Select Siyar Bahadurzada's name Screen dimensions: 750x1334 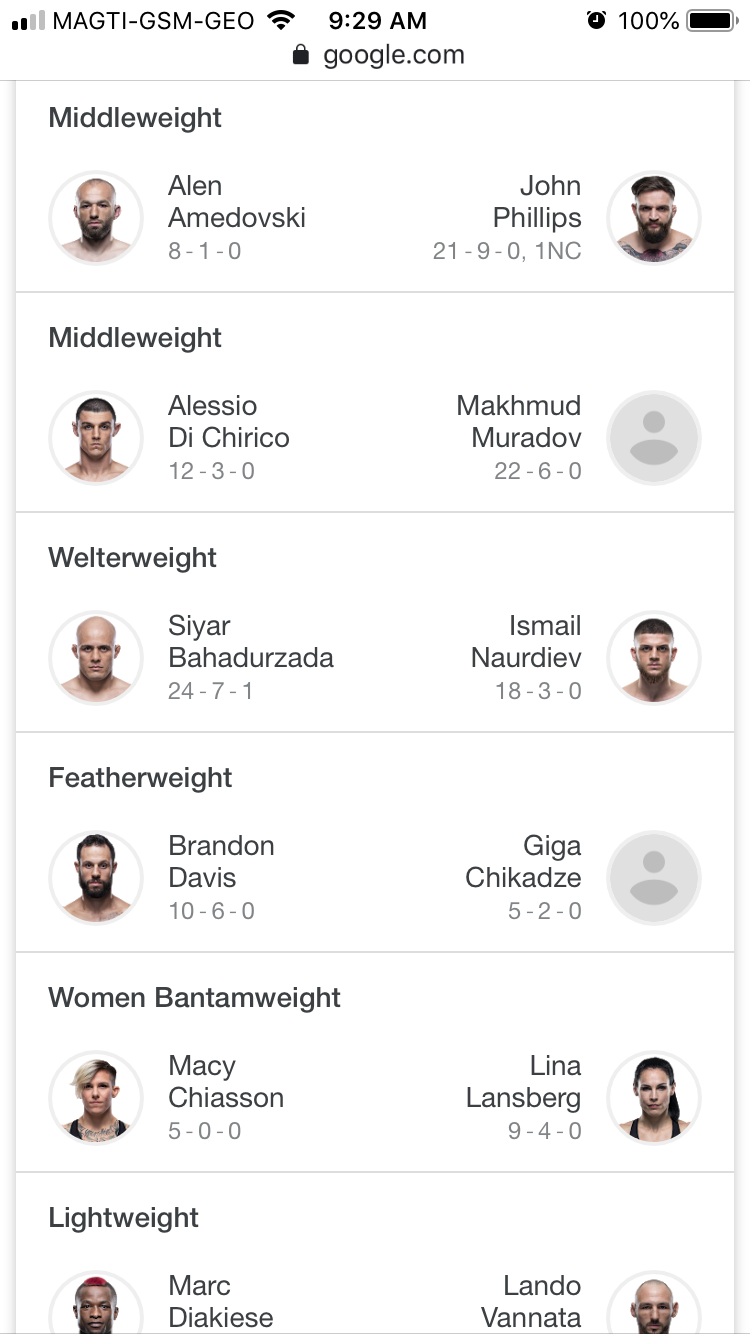click(250, 642)
